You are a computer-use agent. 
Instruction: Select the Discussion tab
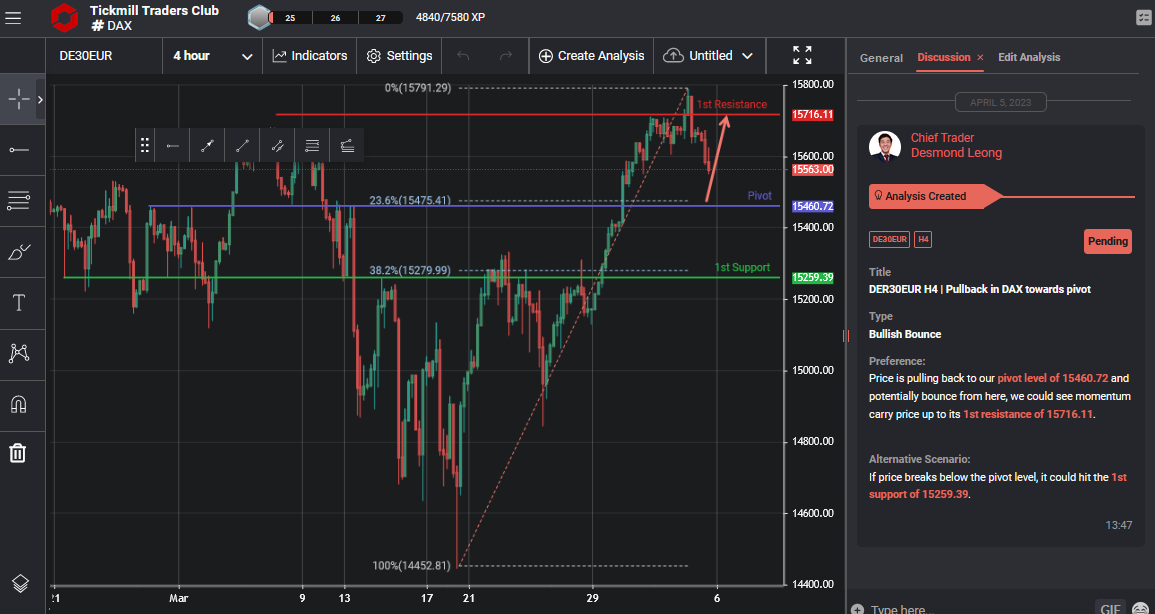pyautogui.click(x=944, y=57)
